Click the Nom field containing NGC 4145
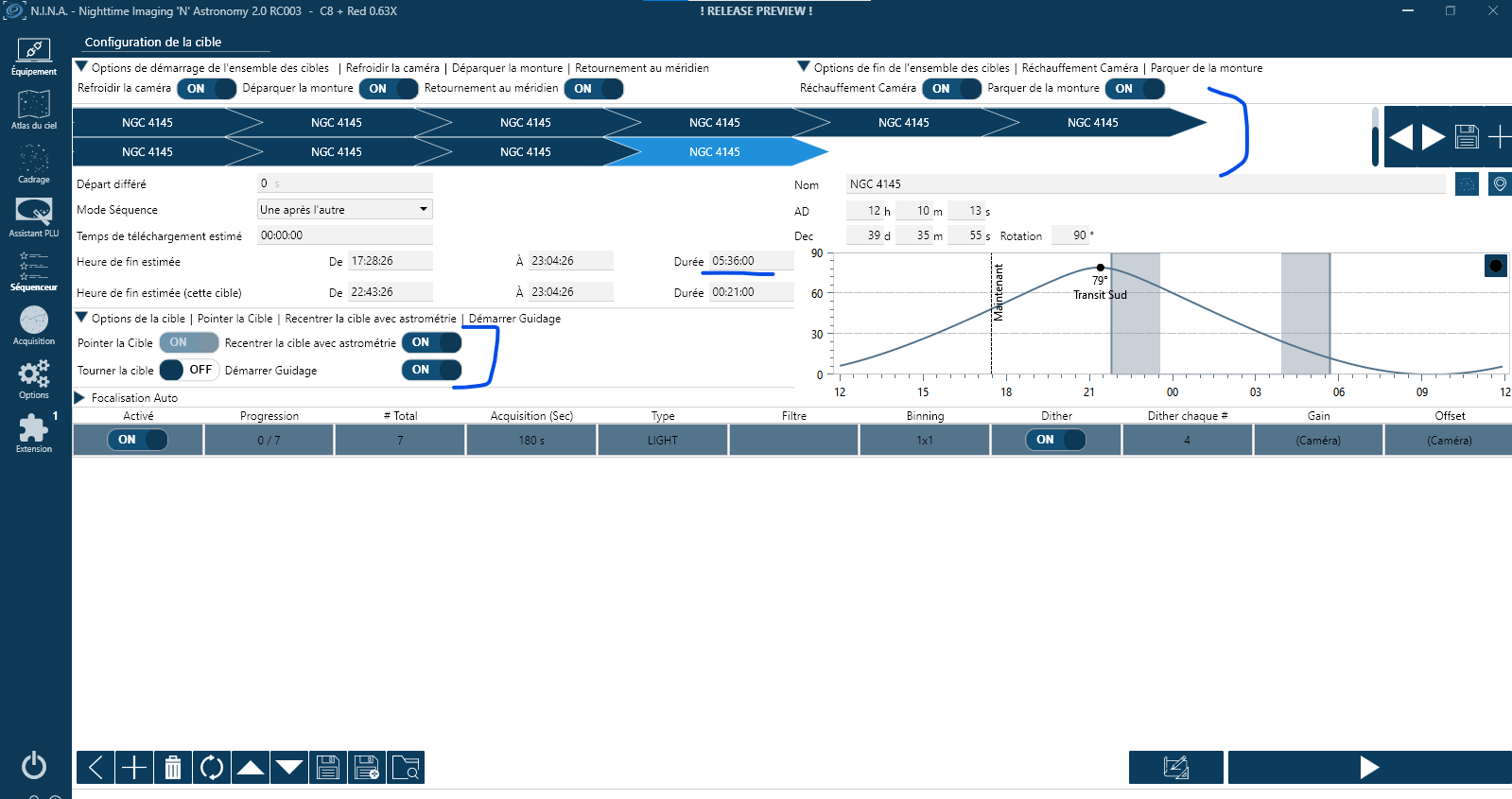 pos(1146,183)
